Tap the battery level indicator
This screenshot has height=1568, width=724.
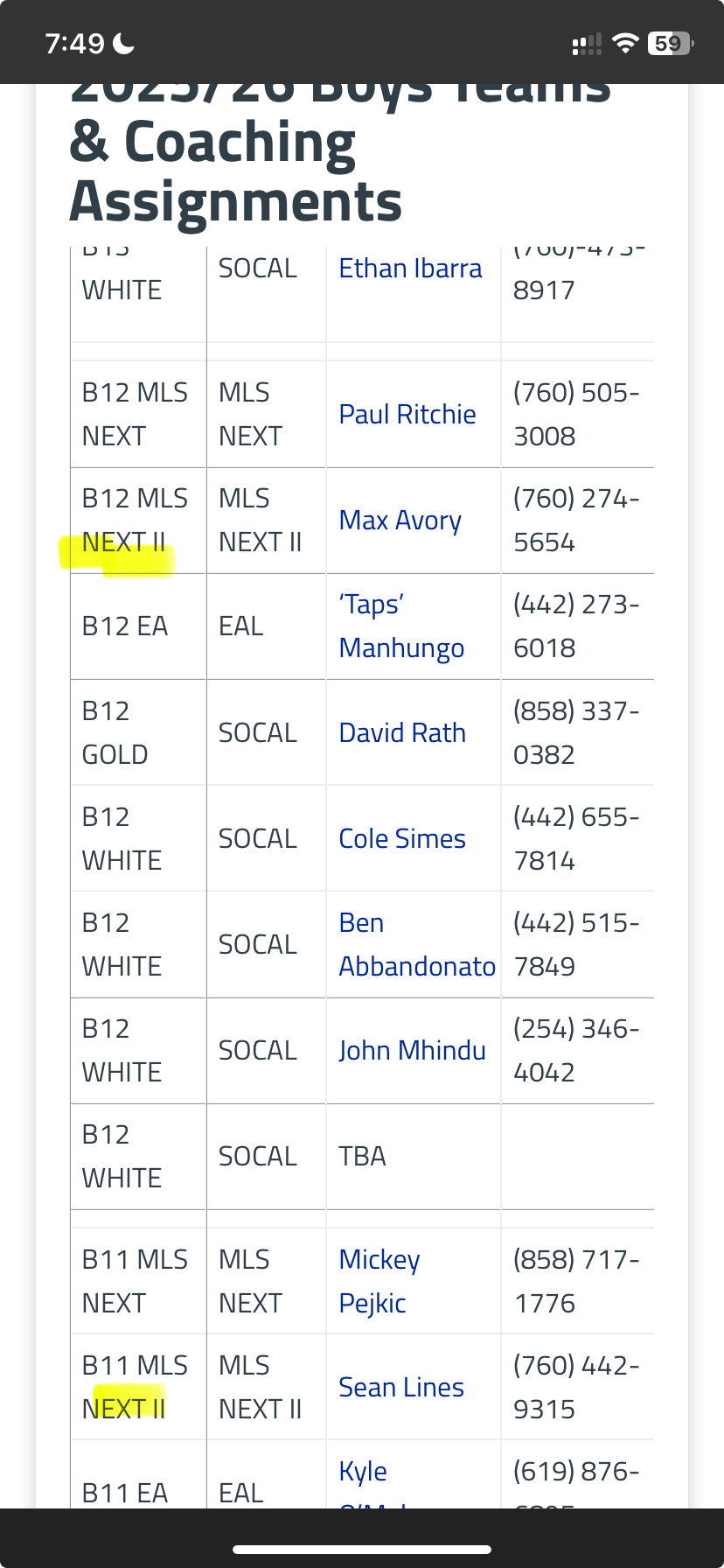coord(670,43)
